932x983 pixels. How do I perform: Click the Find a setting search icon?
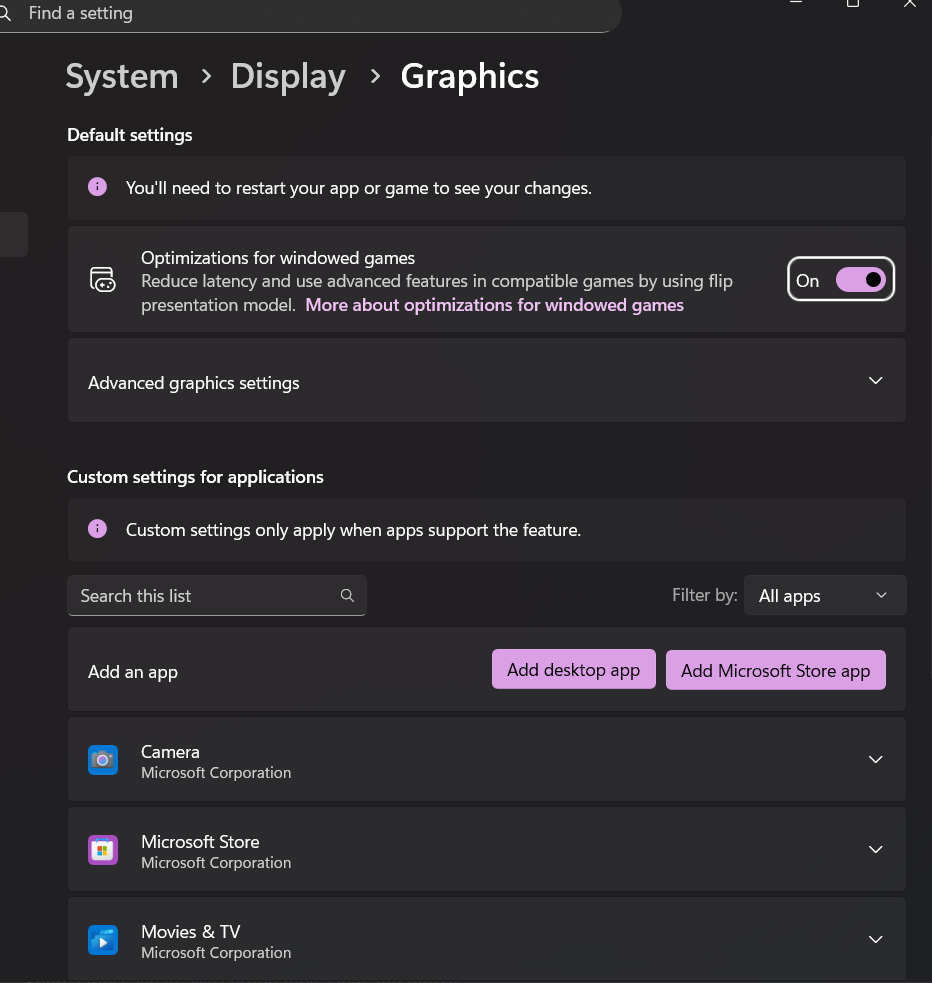tap(5, 14)
